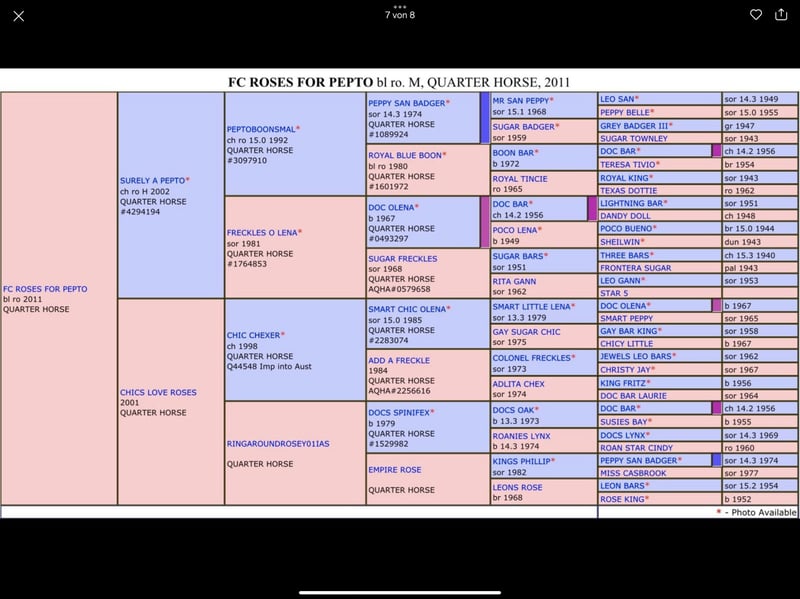Select the ROYAL TINCIE link
The image size is (800, 599).
(x=520, y=179)
